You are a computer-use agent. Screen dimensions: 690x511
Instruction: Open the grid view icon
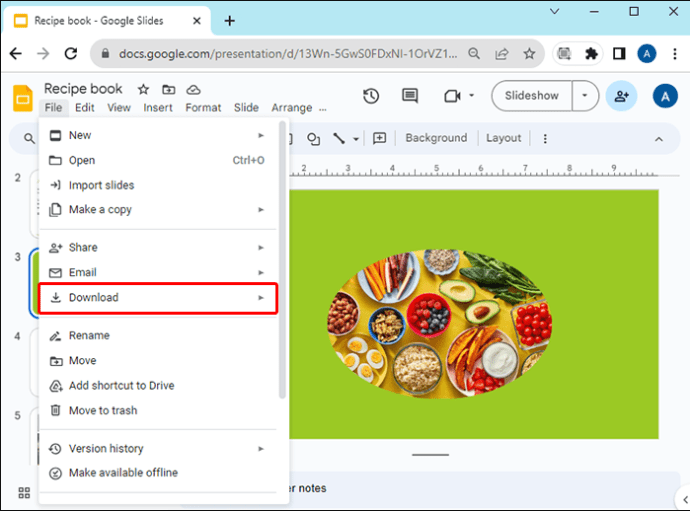pos(24,493)
